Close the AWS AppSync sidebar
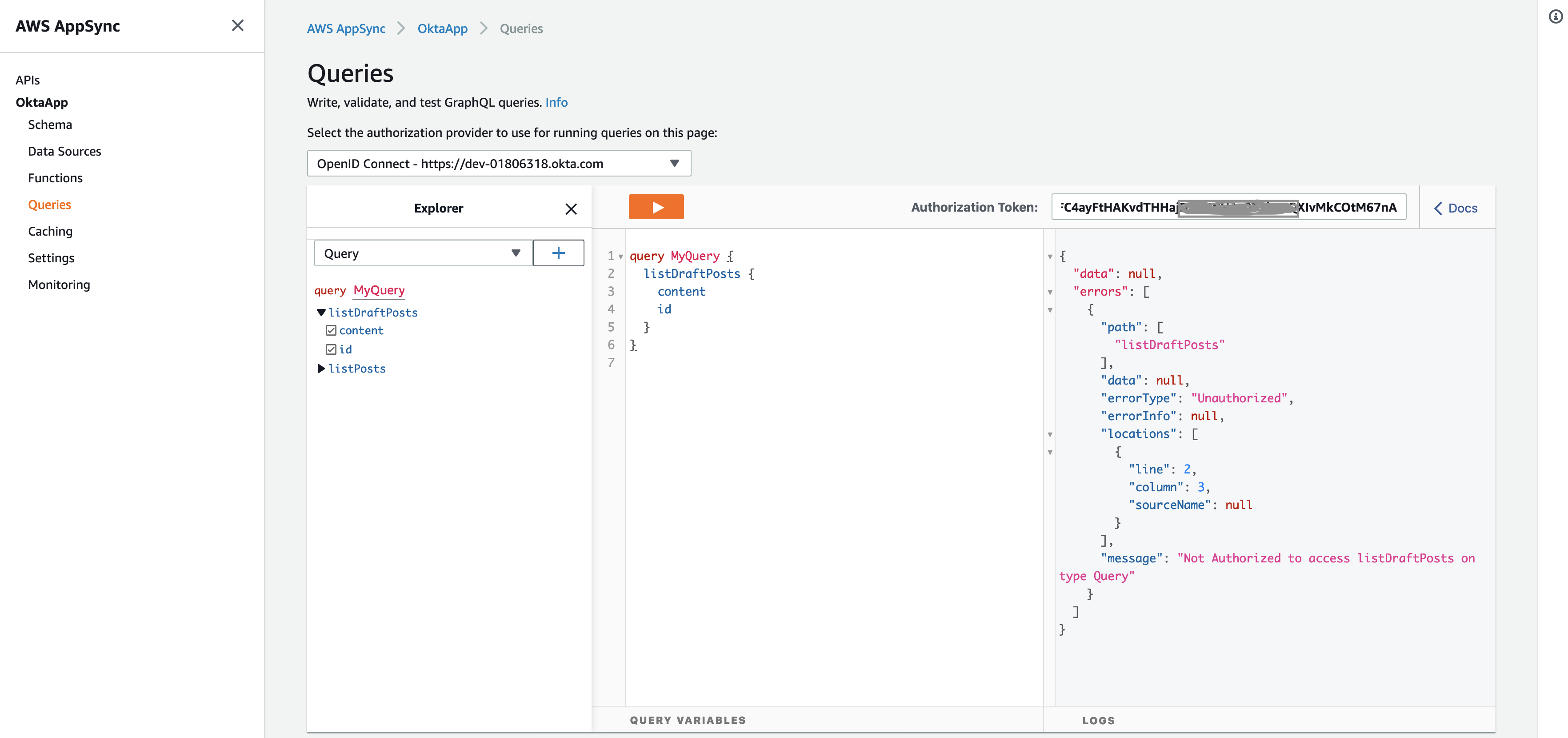1568x738 pixels. tap(237, 26)
